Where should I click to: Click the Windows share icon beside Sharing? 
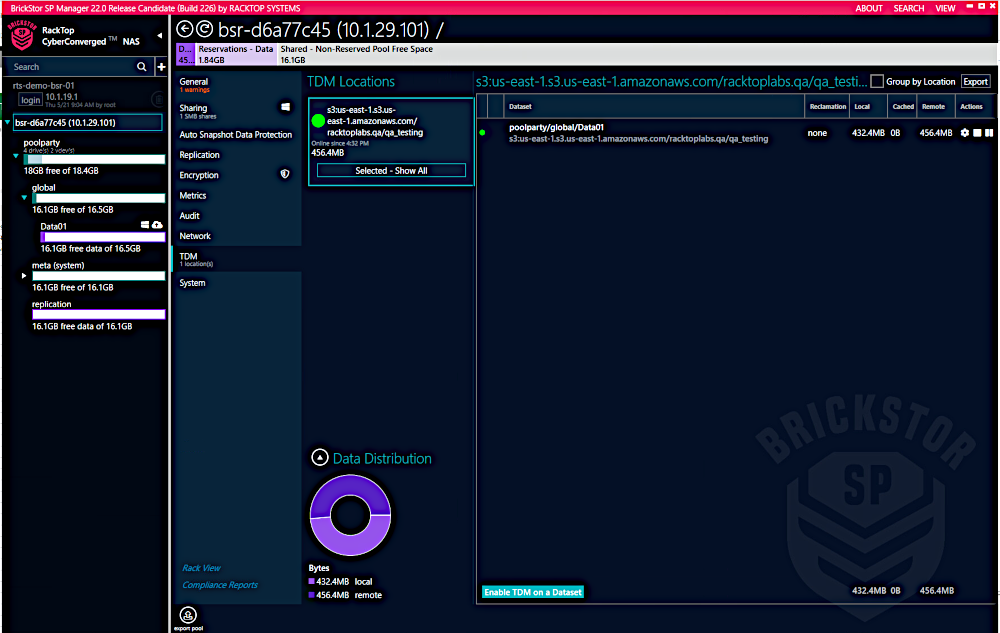point(285,107)
